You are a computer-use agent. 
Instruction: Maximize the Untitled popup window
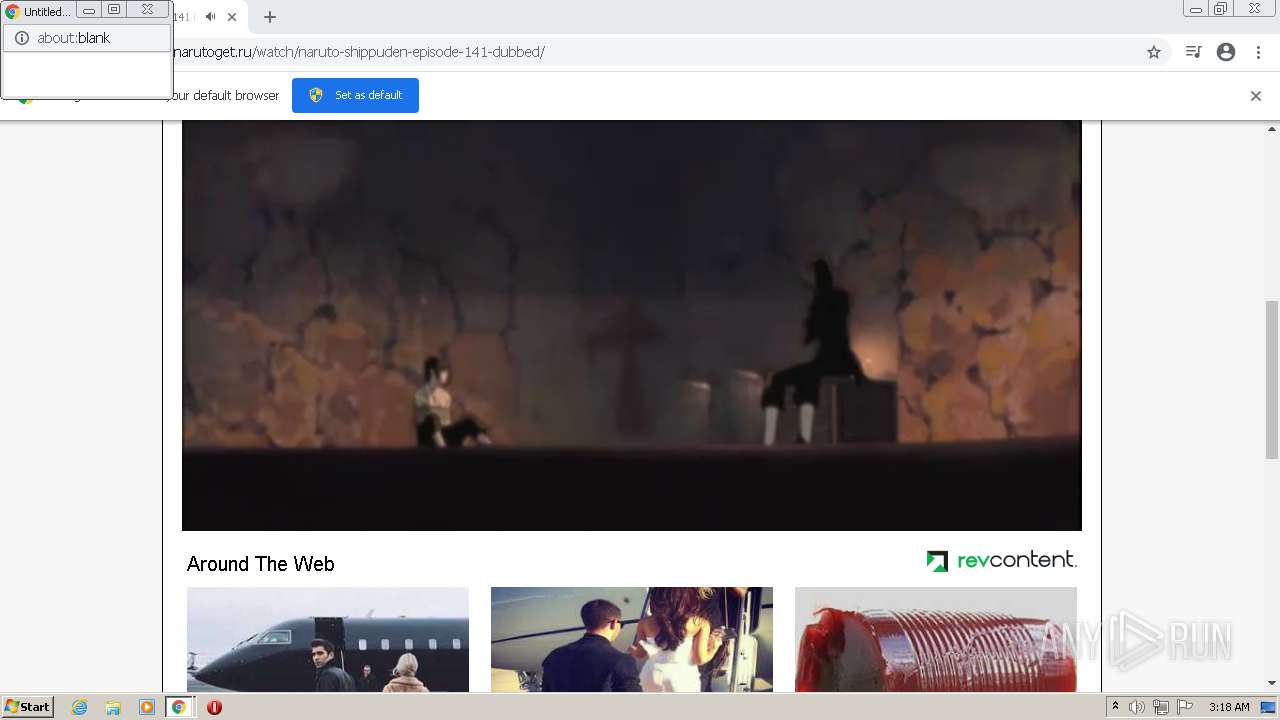tap(114, 9)
